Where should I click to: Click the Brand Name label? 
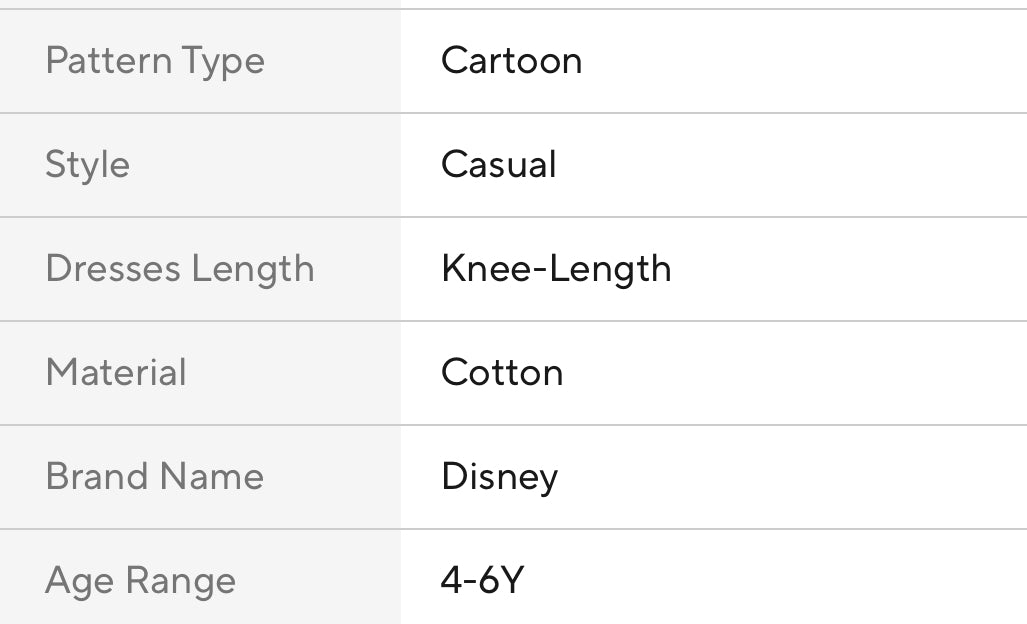[x=154, y=477]
